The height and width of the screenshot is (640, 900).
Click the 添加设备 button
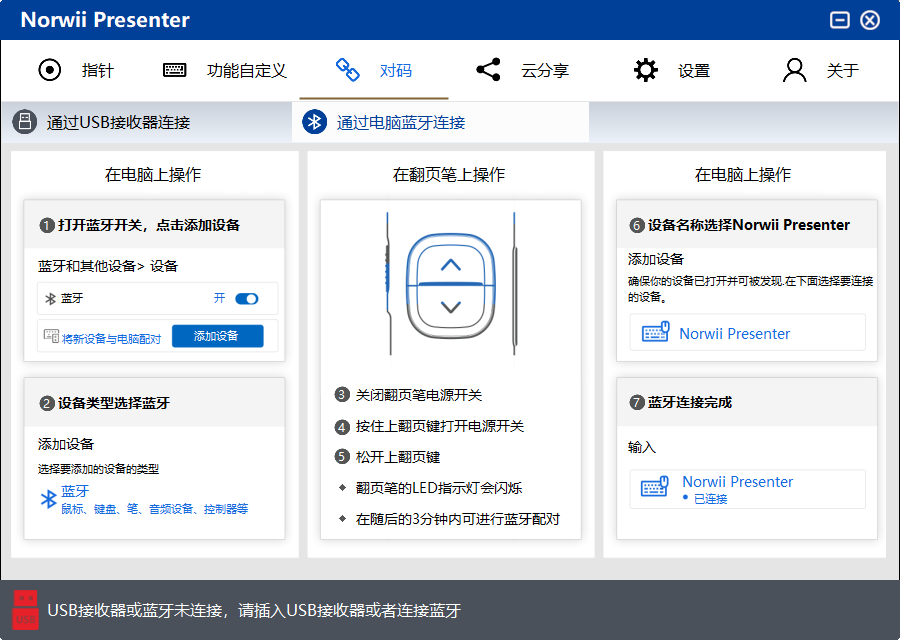pyautogui.click(x=218, y=336)
